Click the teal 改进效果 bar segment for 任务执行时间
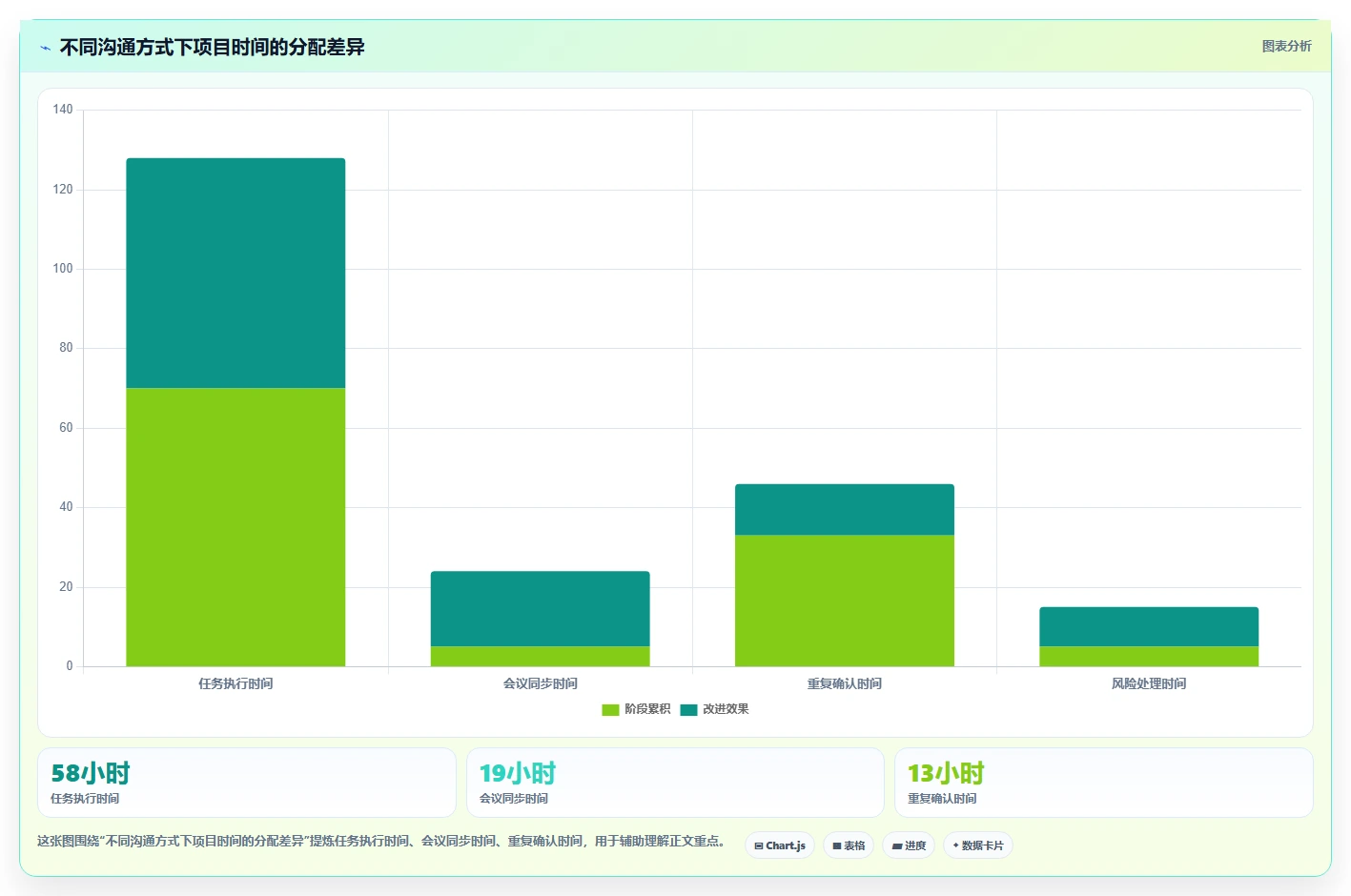1351x896 pixels. (235, 273)
